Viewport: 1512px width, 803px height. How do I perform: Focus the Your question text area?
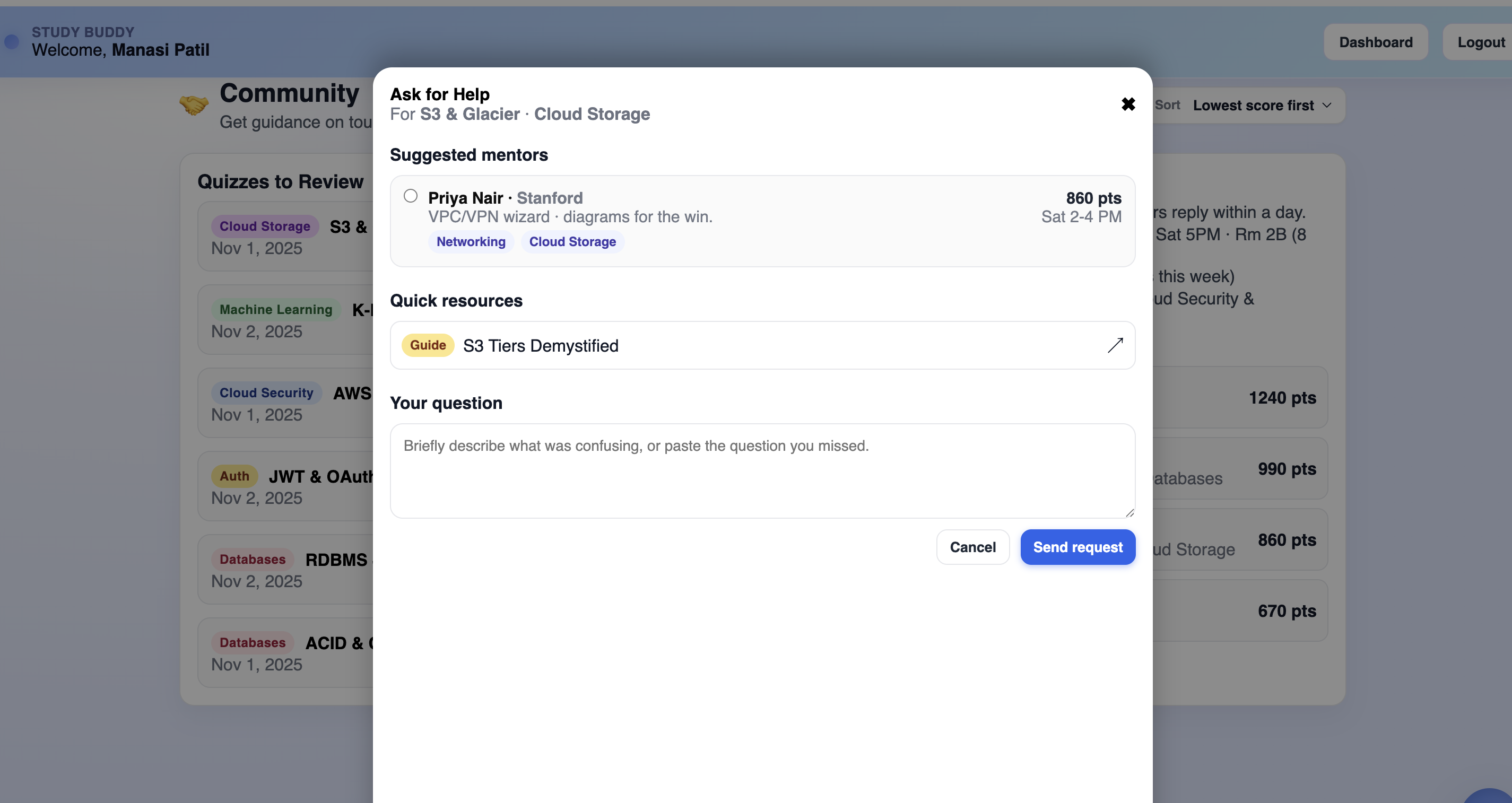click(x=762, y=471)
